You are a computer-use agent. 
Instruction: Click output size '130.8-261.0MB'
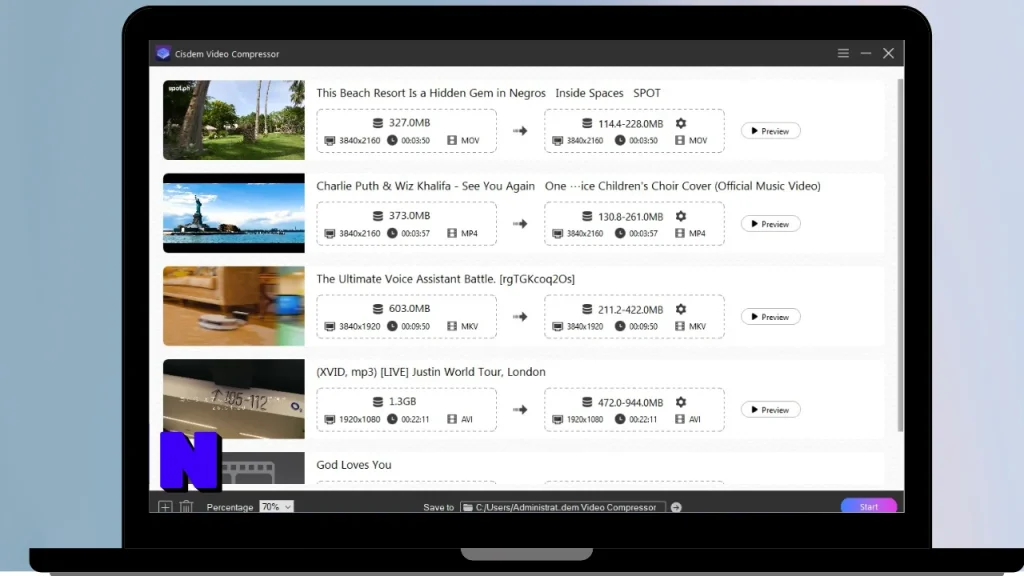click(630, 217)
